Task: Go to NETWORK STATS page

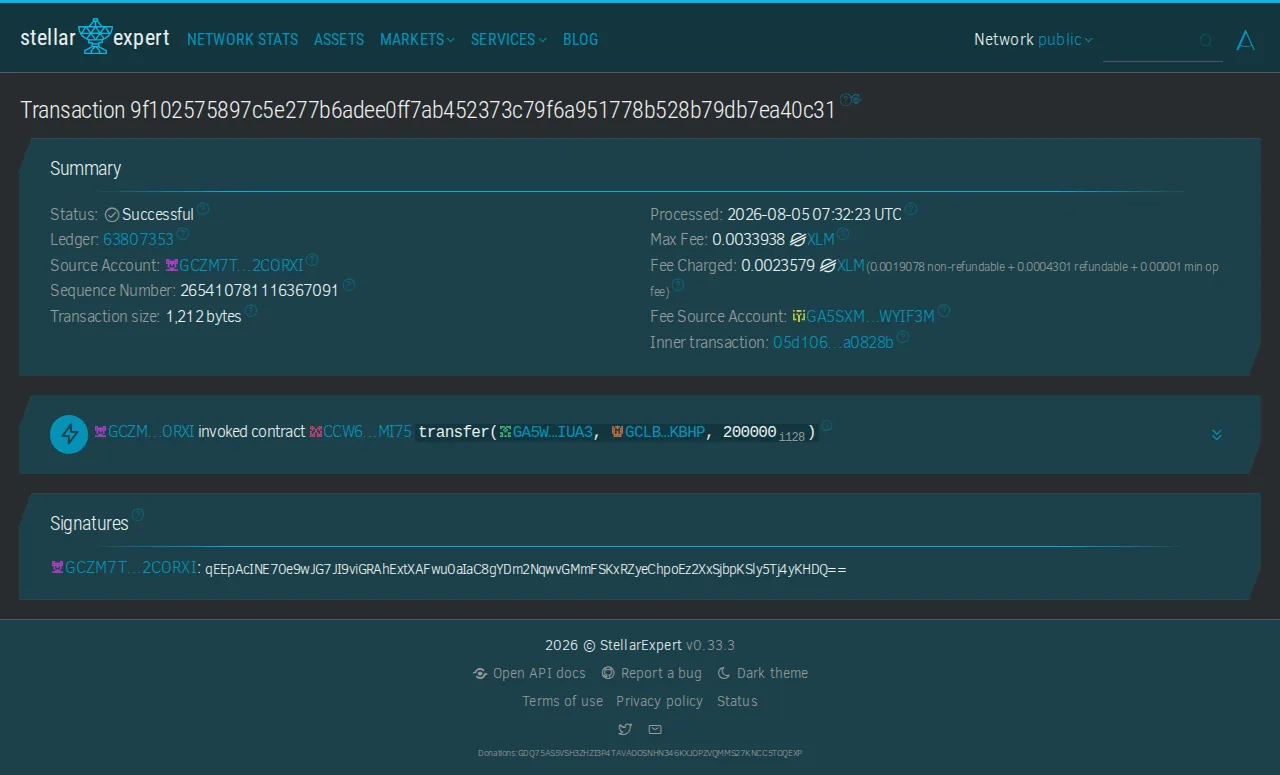Action: 242,39
